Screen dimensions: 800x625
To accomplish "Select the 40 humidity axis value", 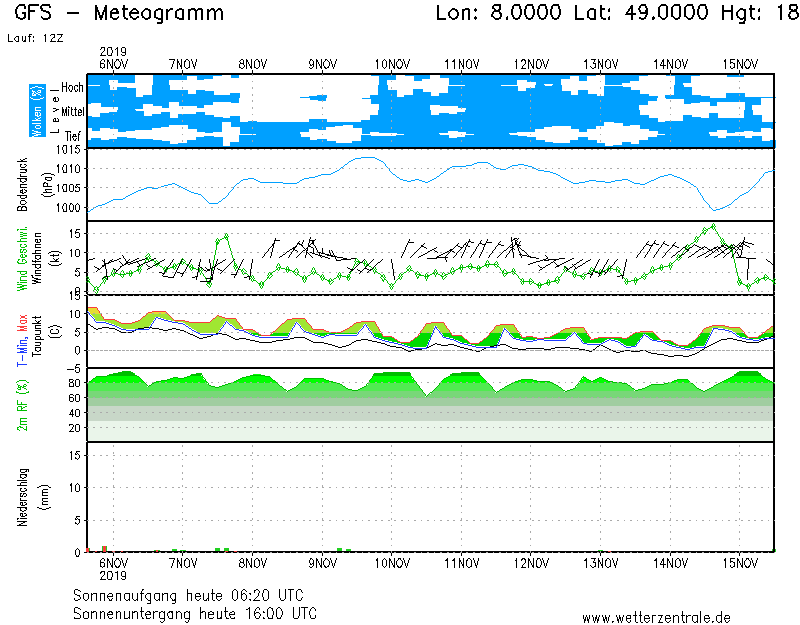I will [74, 413].
